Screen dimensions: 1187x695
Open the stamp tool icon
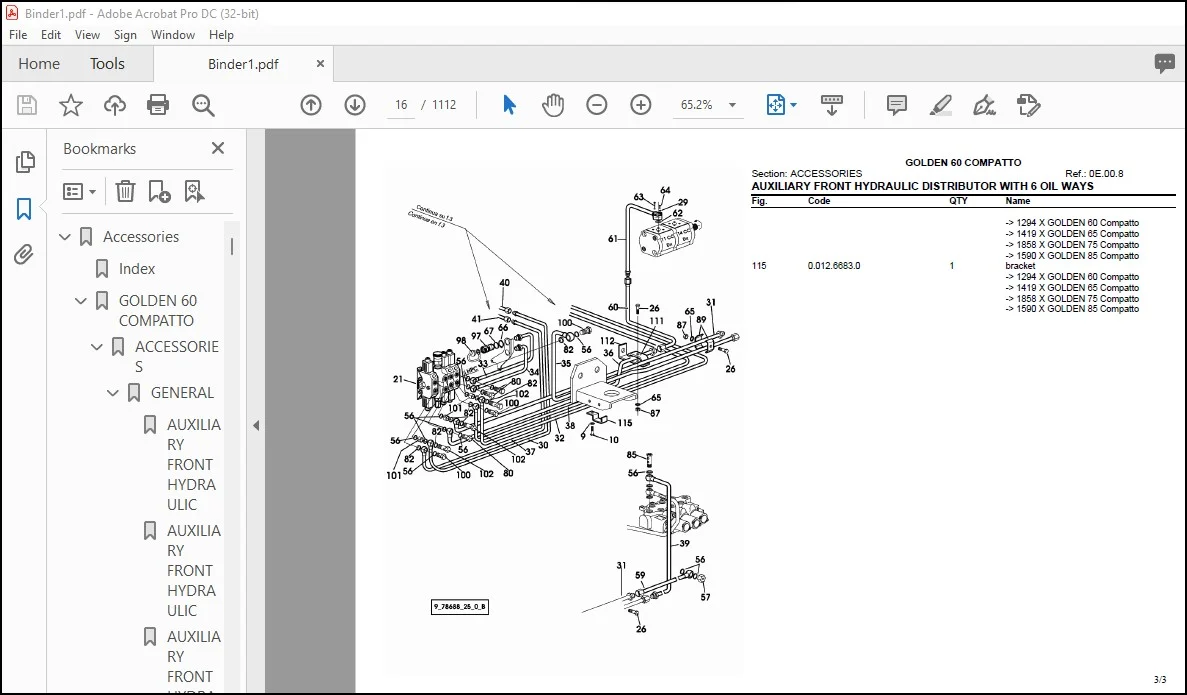tap(1029, 105)
